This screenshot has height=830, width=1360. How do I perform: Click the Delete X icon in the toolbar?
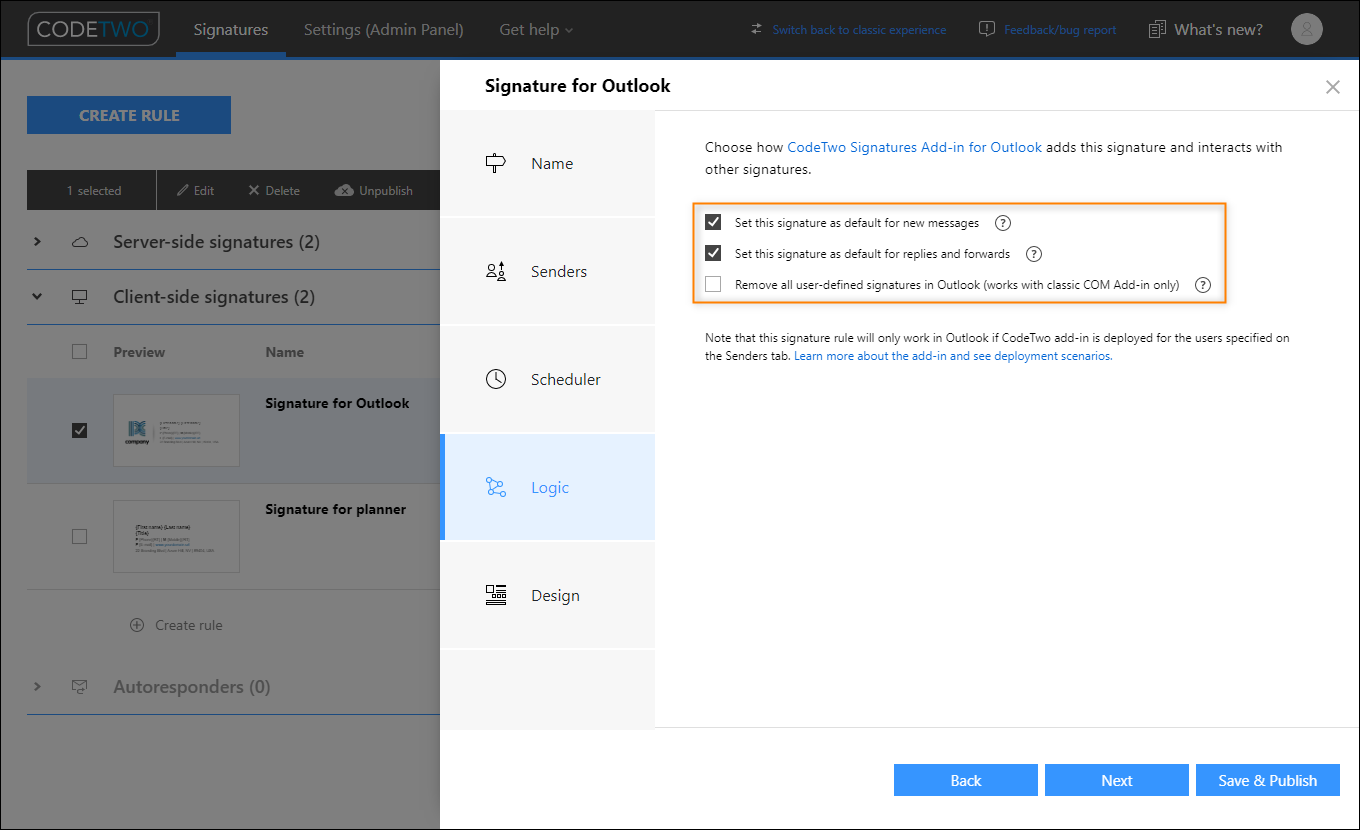(x=253, y=190)
